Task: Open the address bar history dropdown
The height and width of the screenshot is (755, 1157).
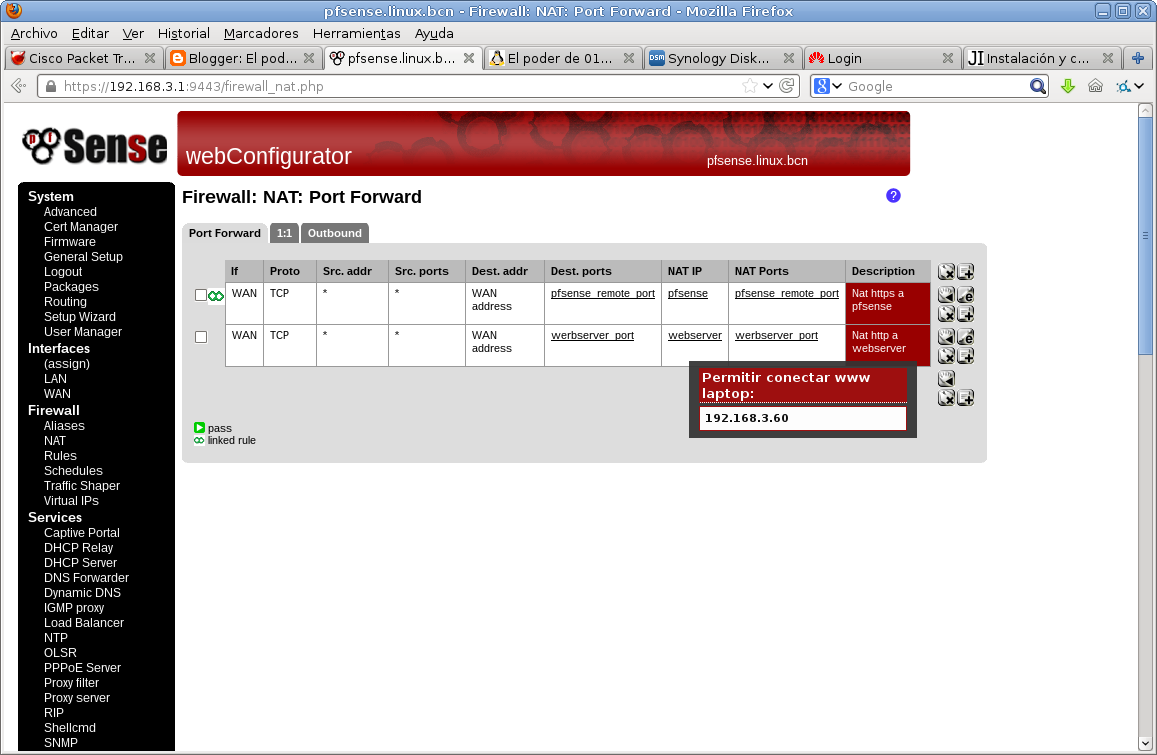Action: 768,86
